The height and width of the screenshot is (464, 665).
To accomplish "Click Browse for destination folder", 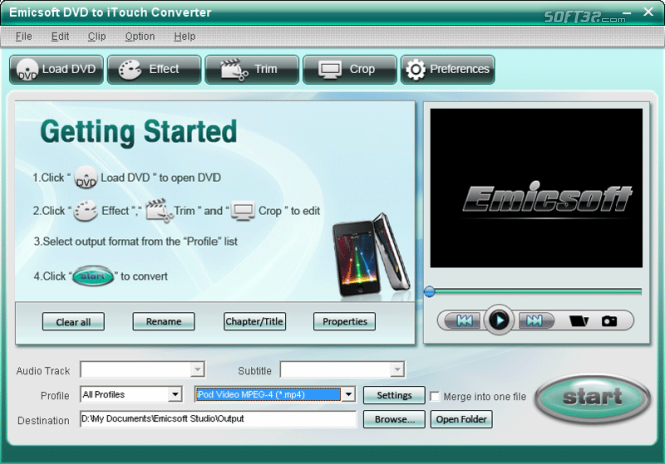I will [394, 419].
